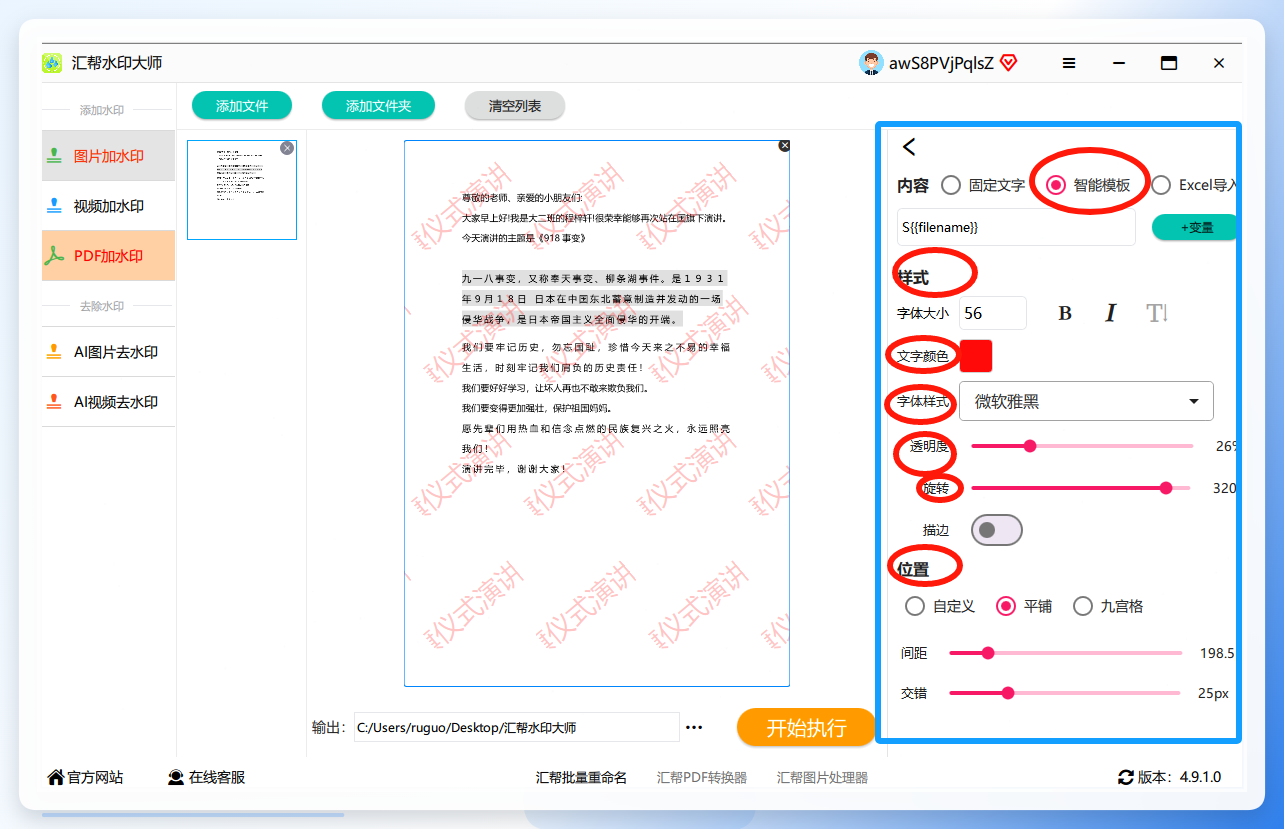Open the 微软雅黑 font dropdown
Image resolution: width=1284 pixels, height=829 pixels.
pos(1086,401)
